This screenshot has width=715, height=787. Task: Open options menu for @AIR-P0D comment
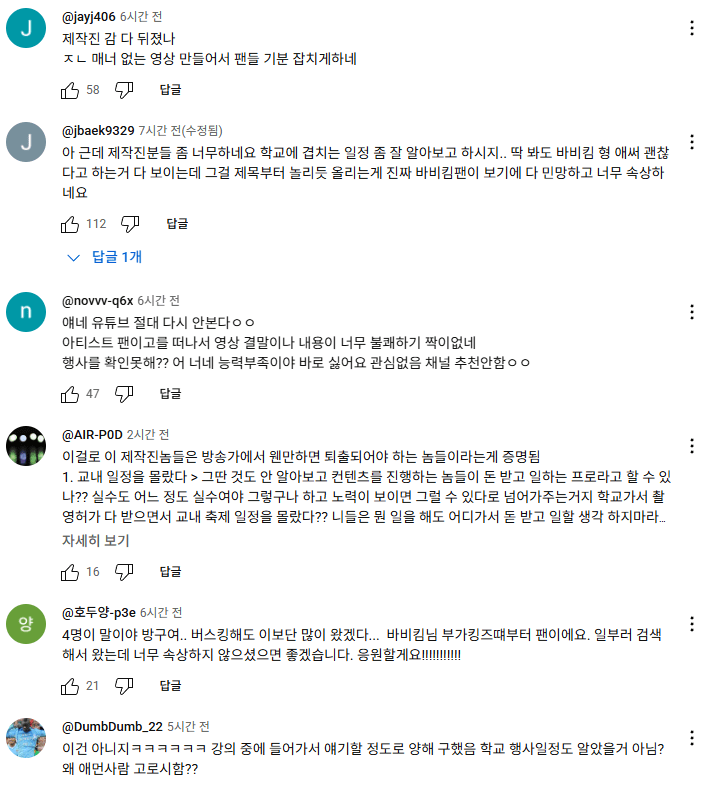[x=692, y=446]
